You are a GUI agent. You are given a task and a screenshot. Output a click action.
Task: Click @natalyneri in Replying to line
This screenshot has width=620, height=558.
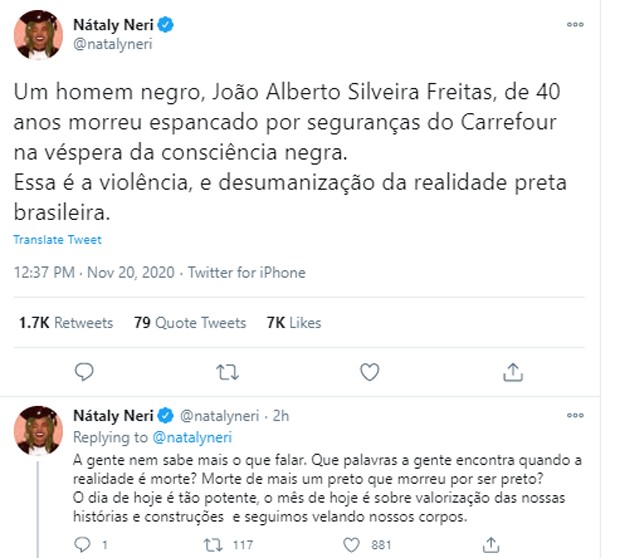coord(192,437)
